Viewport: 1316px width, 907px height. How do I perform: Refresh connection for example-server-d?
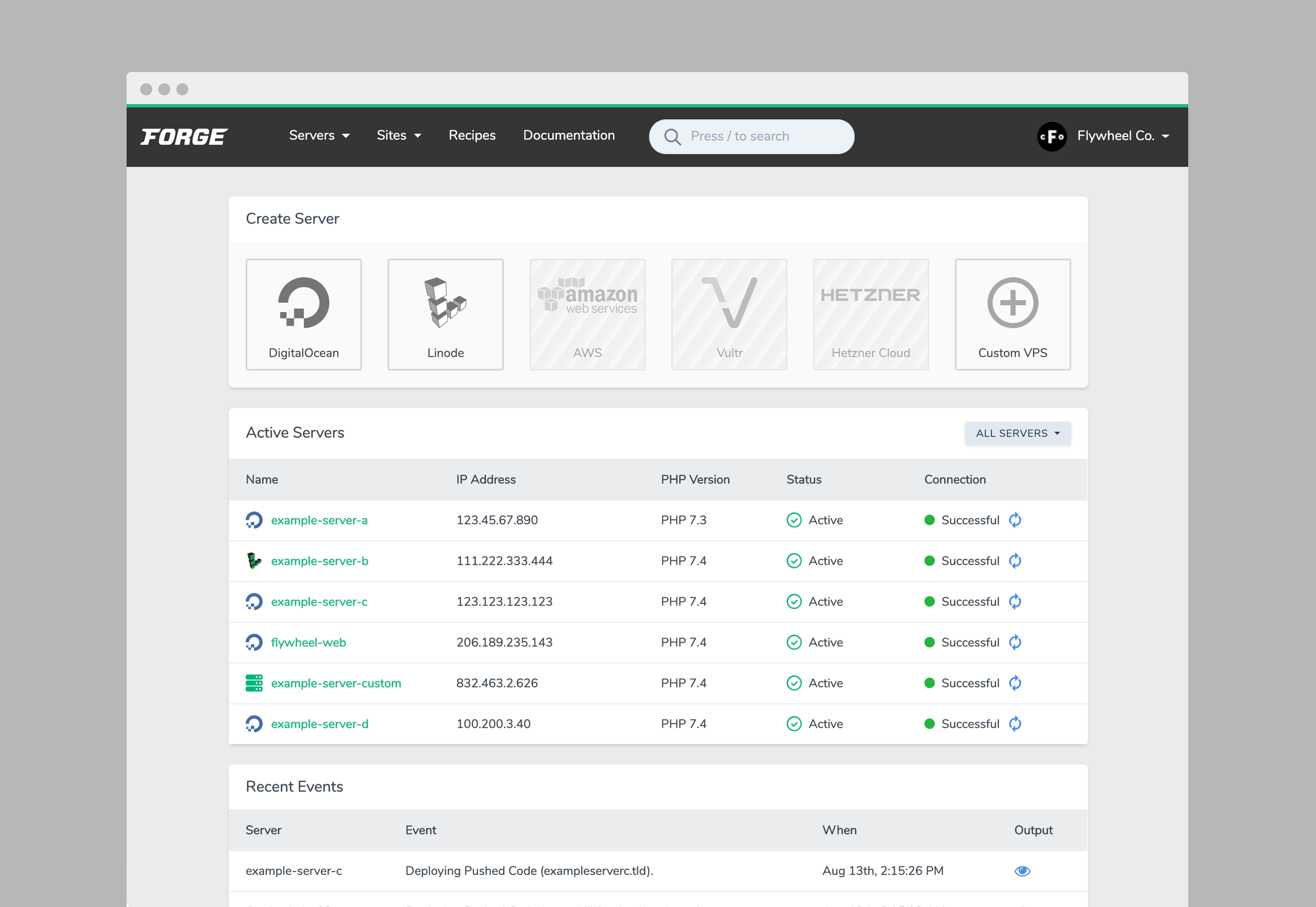point(1015,724)
